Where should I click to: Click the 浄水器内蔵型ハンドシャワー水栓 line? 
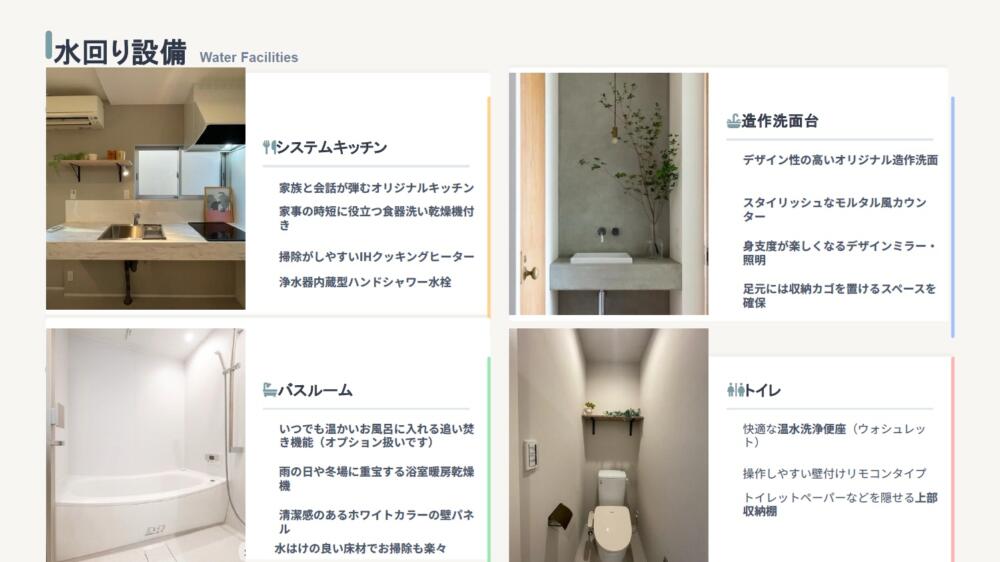click(x=365, y=282)
